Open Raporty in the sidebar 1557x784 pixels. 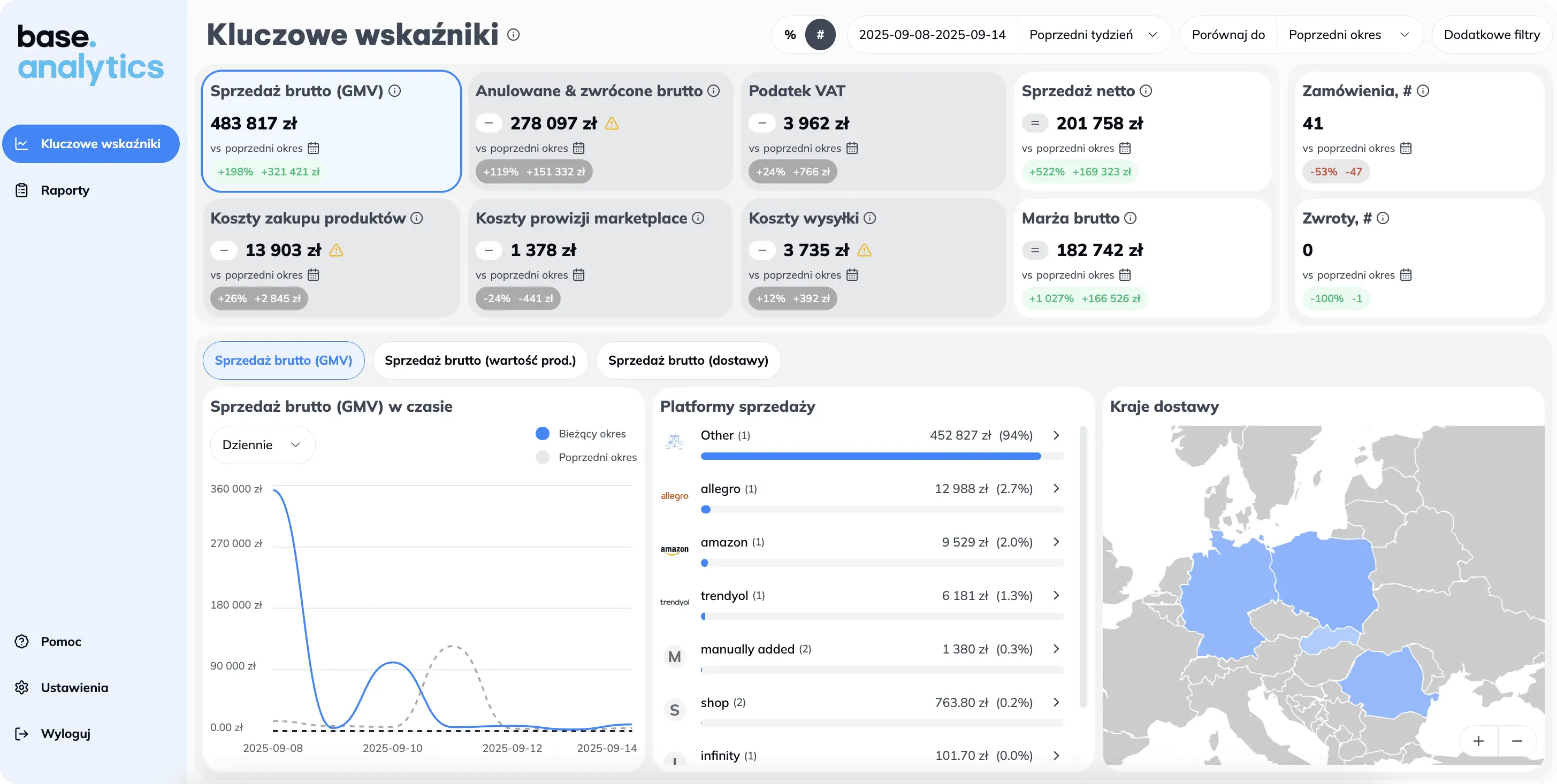[x=65, y=190]
